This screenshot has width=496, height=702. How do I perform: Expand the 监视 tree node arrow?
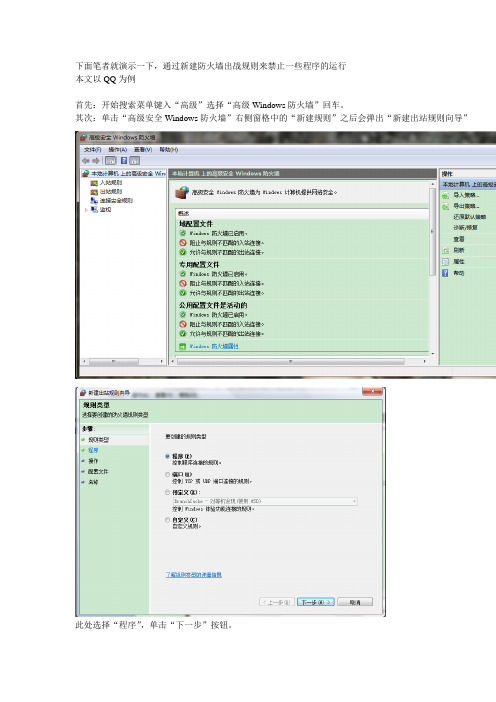click(86, 210)
